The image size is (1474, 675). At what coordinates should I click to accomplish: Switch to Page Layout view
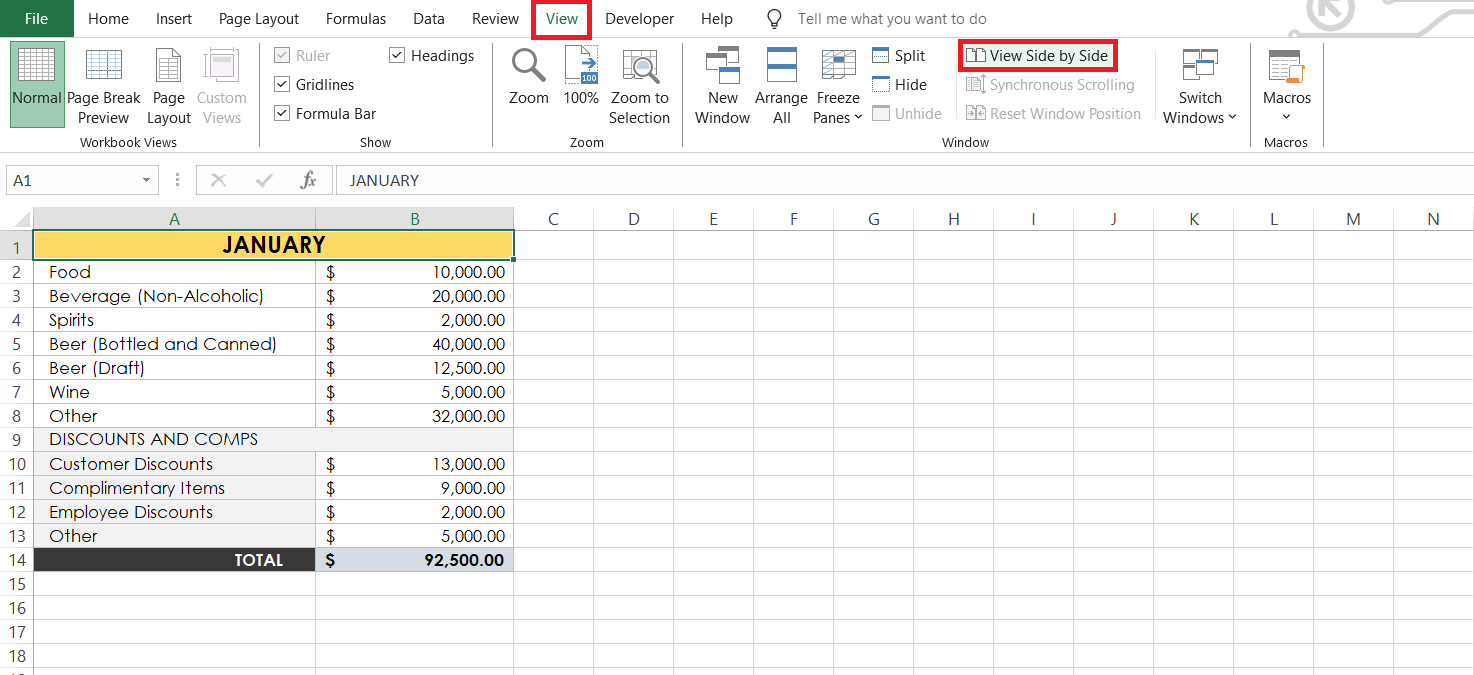(x=168, y=84)
